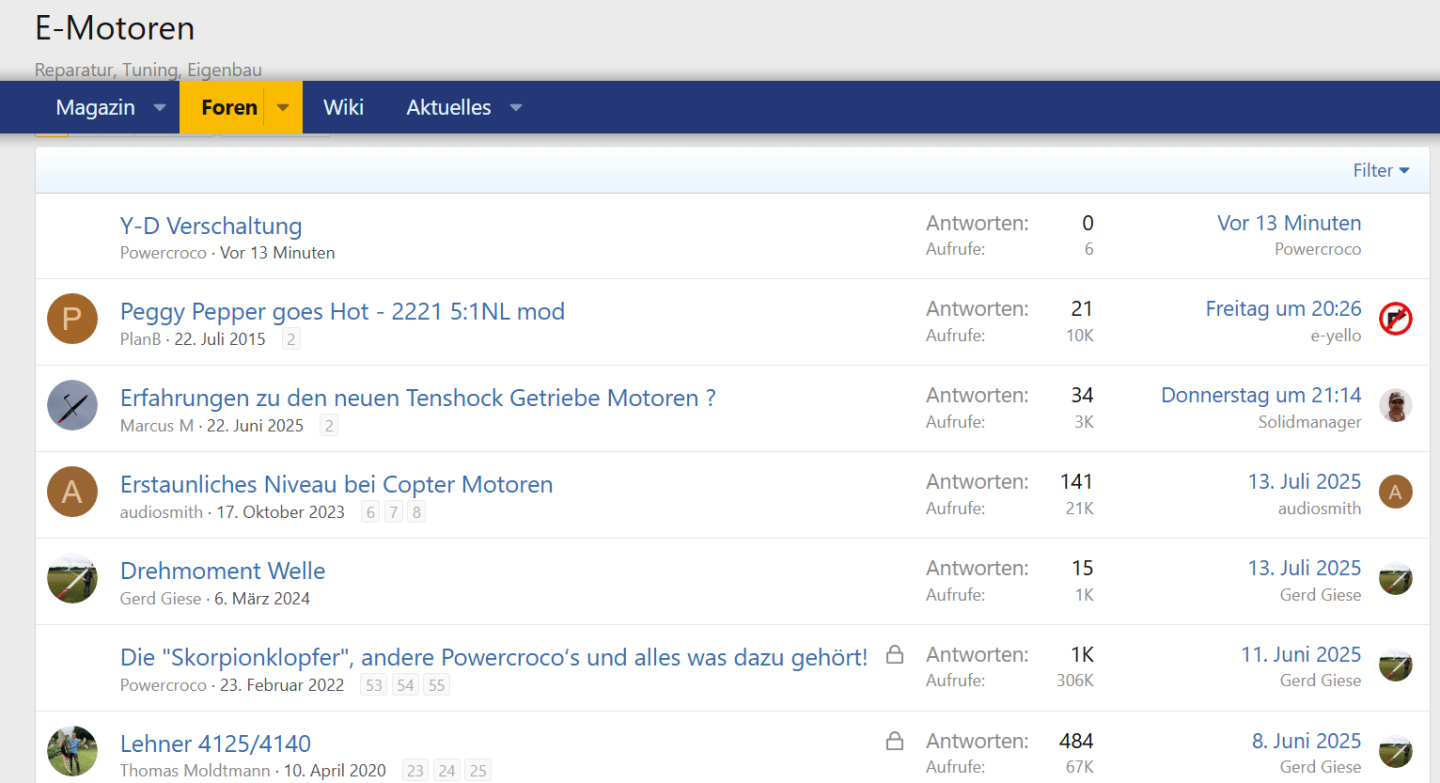Viewport: 1440px width, 783px height.
Task: Open author profile Thomas Moldtmann
Action: [195, 771]
